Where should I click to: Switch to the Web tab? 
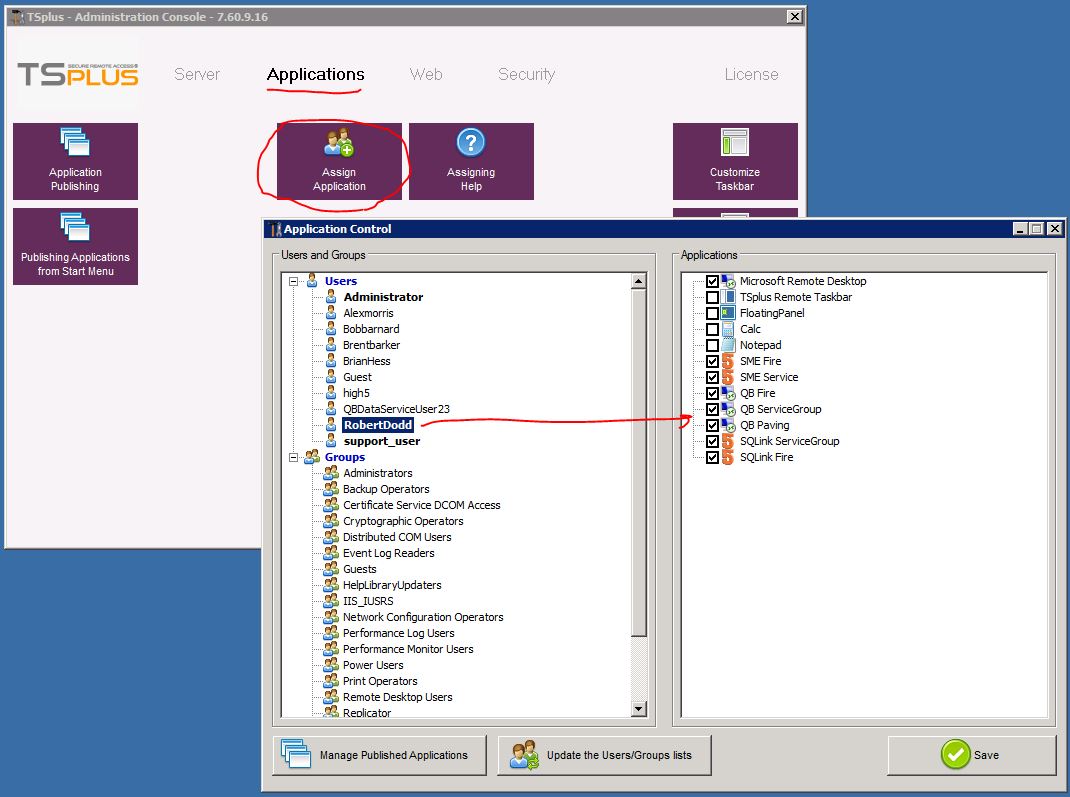click(x=426, y=74)
